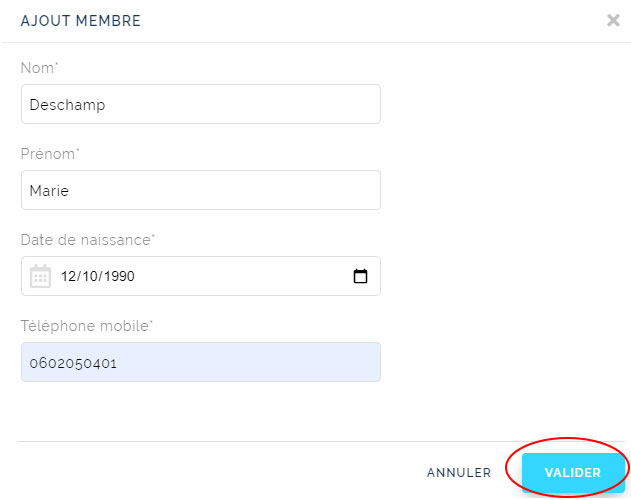The width and height of the screenshot is (631, 500).
Task: Click the Nom field label
Action: click(39, 68)
